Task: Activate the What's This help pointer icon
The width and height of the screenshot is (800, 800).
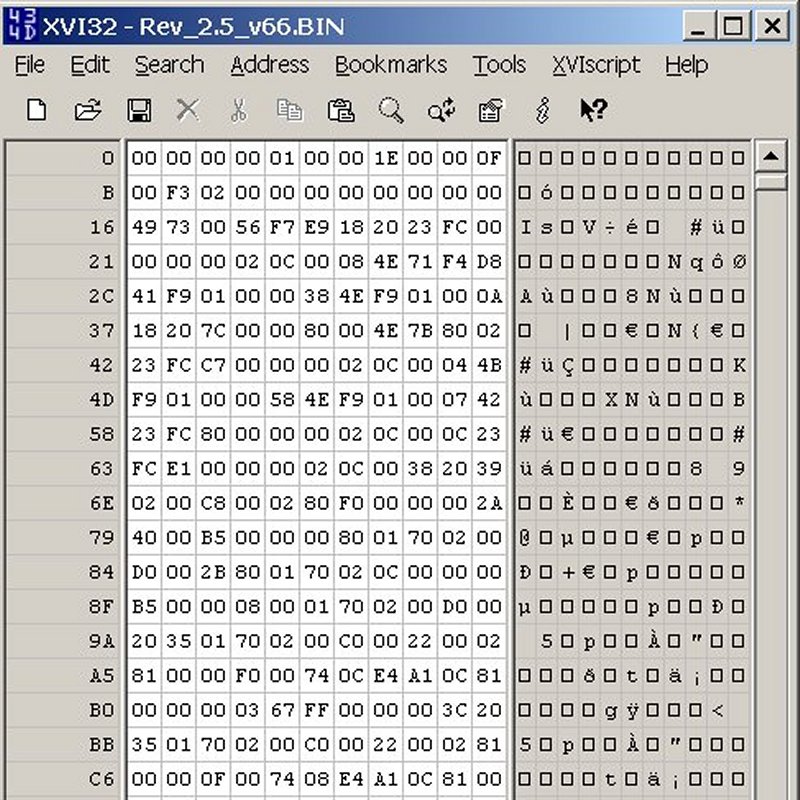Action: coord(593,110)
